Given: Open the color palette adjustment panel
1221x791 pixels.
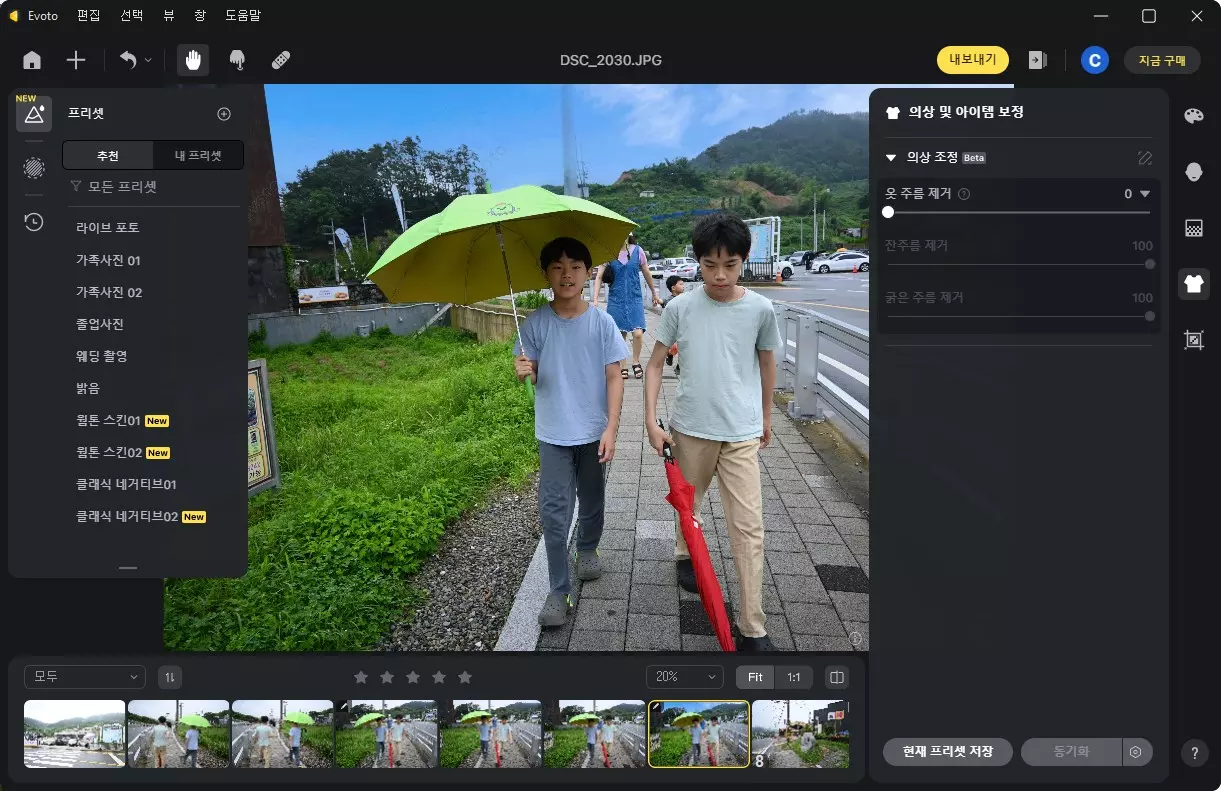Looking at the screenshot, I should pyautogui.click(x=1193, y=116).
